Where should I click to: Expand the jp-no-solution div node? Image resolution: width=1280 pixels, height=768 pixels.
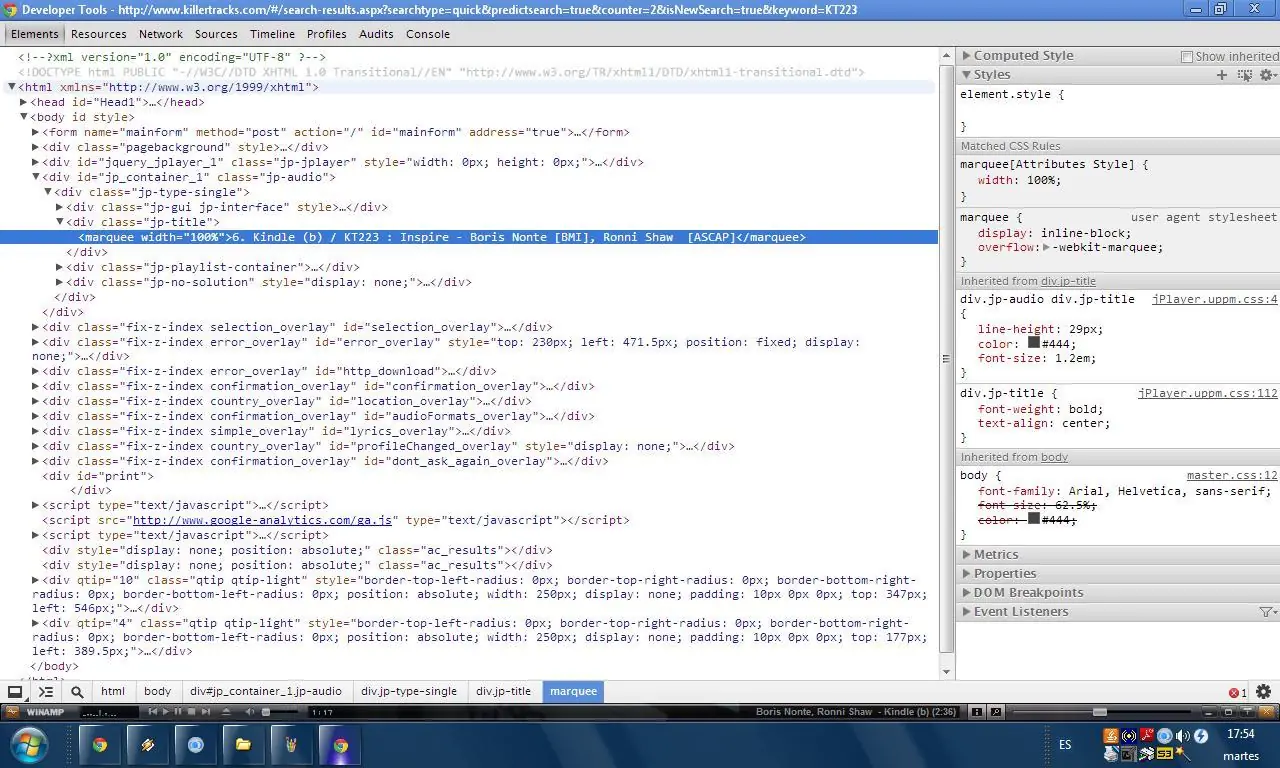pyautogui.click(x=60, y=282)
